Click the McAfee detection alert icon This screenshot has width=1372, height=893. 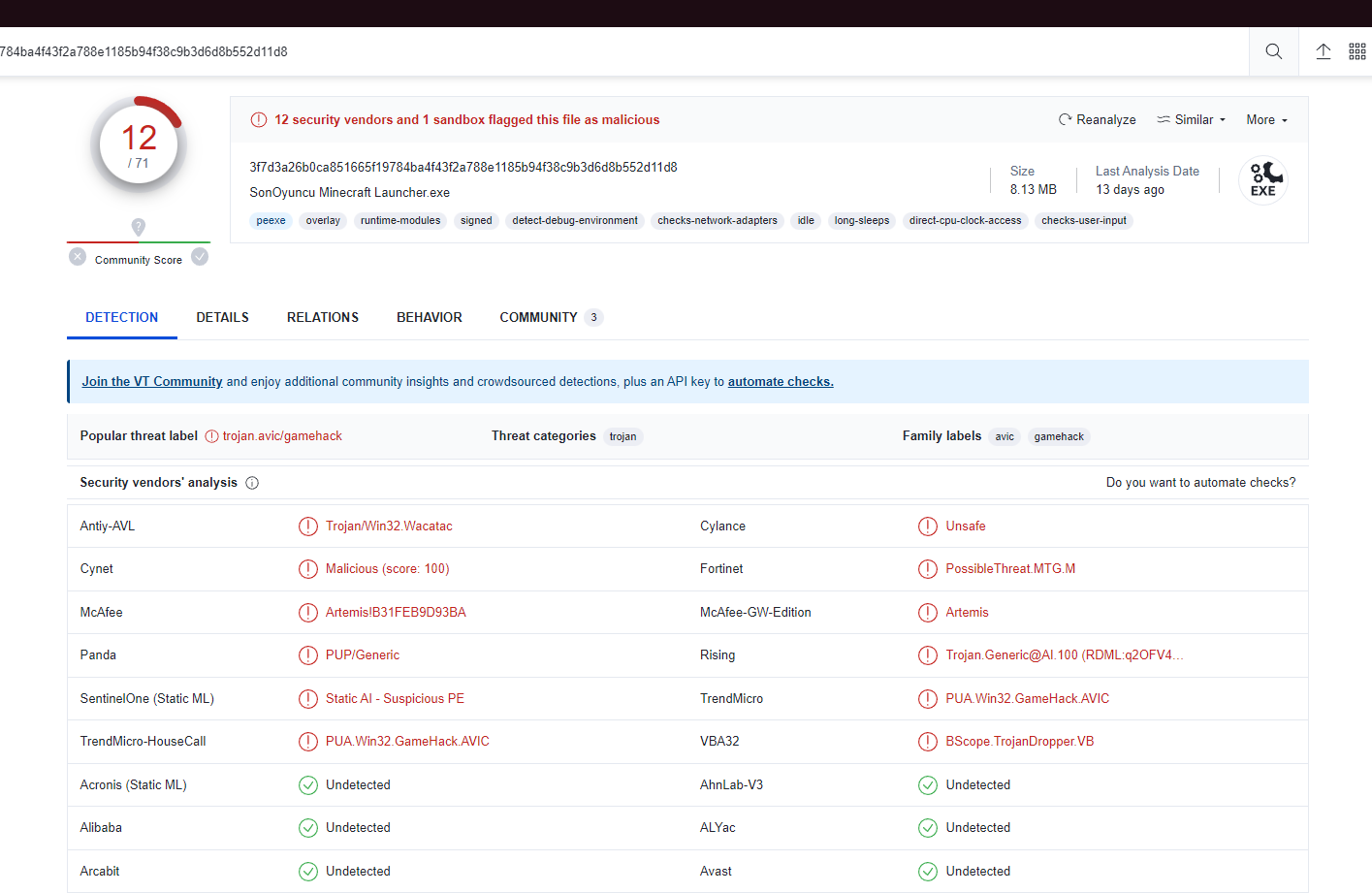pos(308,613)
